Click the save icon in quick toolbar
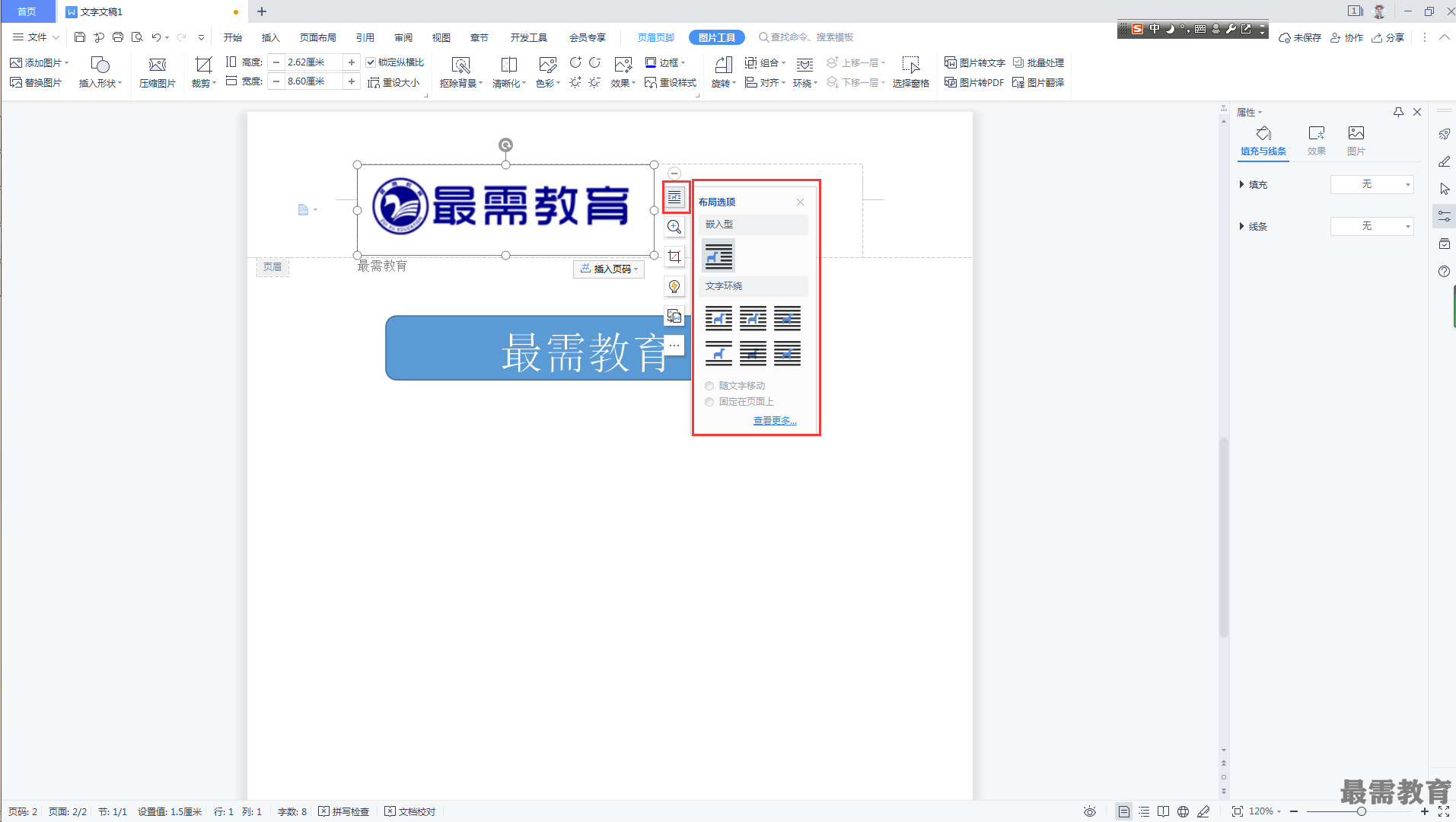The image size is (1456, 822). pos(80,37)
